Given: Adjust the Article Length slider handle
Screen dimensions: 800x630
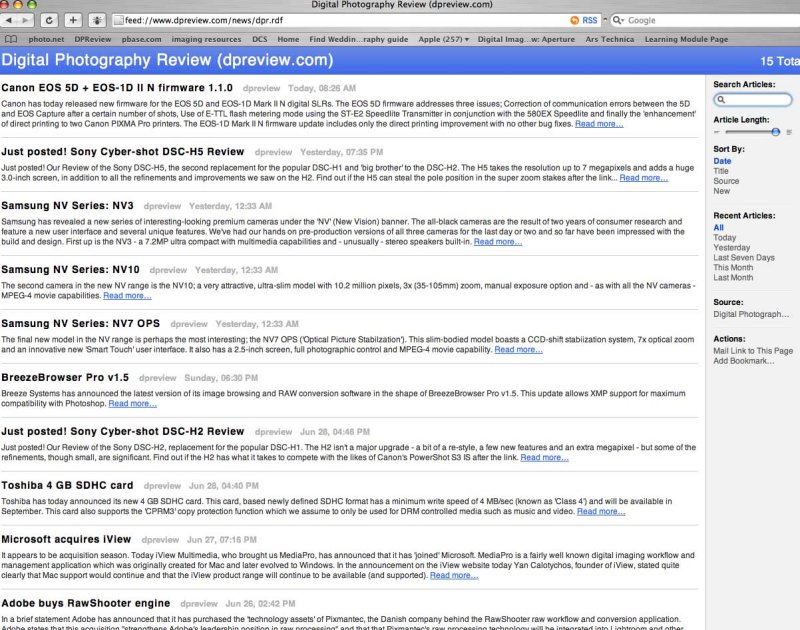Looking at the screenshot, I should [x=776, y=132].
